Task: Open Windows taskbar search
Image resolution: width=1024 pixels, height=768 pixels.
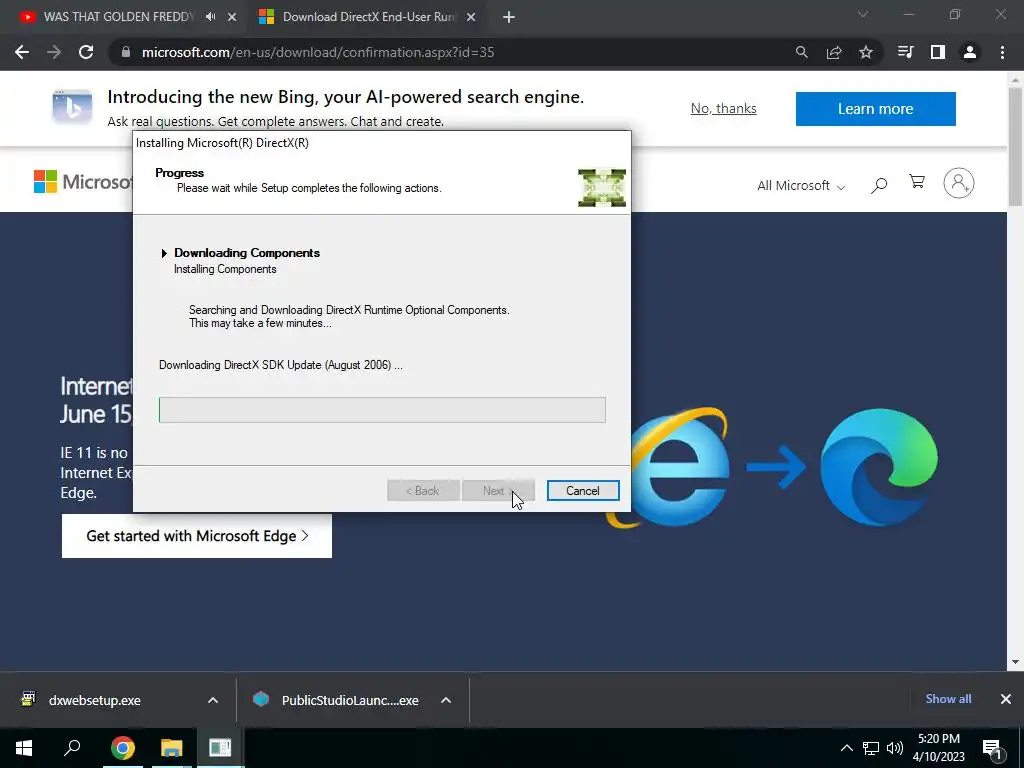Action: pos(72,748)
